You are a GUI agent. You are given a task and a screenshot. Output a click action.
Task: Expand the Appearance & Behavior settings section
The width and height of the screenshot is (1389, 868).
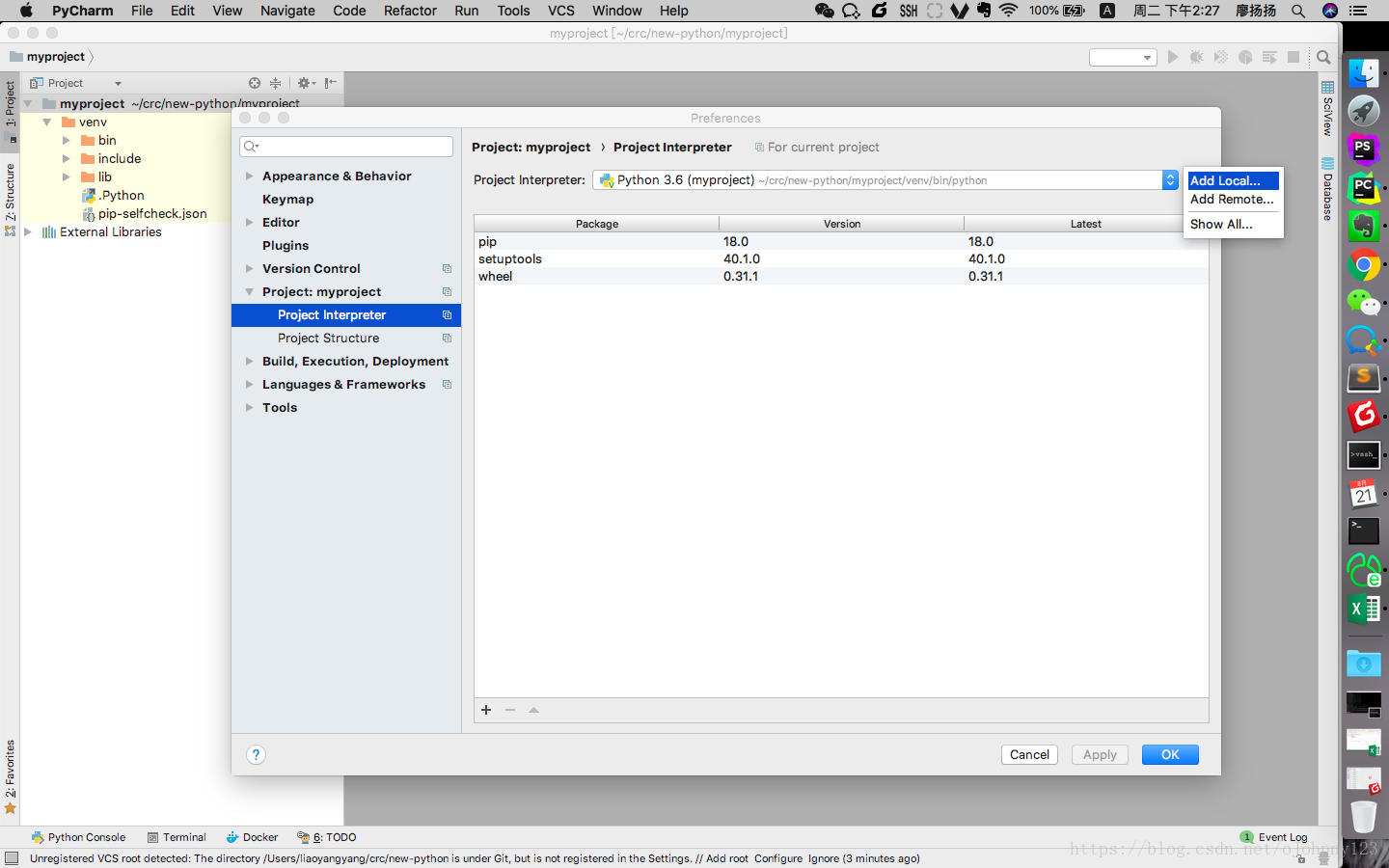pos(250,176)
